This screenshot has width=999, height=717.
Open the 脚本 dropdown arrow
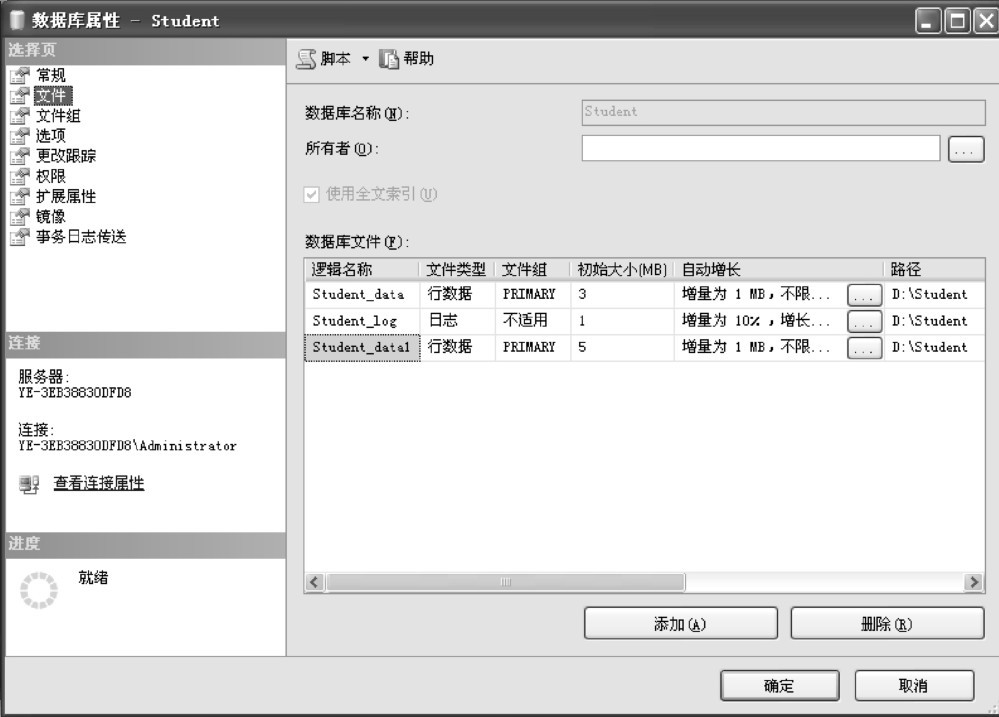pos(366,59)
